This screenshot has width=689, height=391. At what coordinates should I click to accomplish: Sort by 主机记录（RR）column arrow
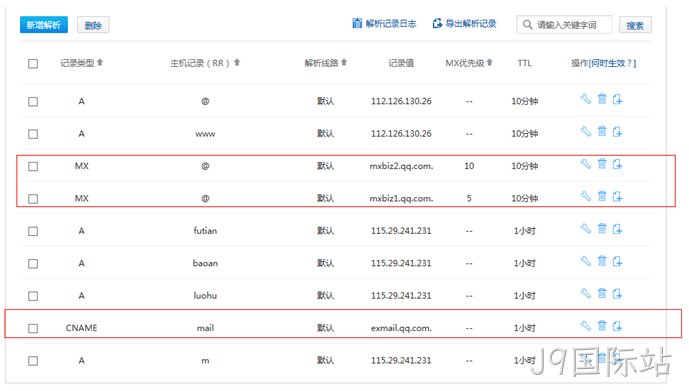point(237,62)
